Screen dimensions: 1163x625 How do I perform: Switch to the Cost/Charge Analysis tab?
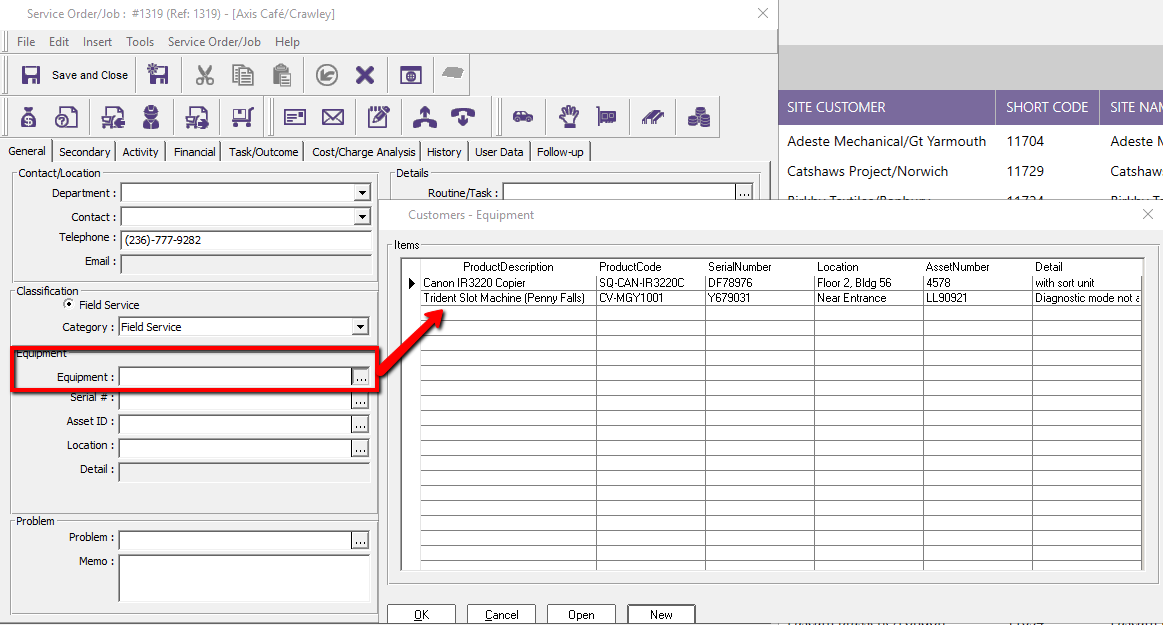coord(363,152)
